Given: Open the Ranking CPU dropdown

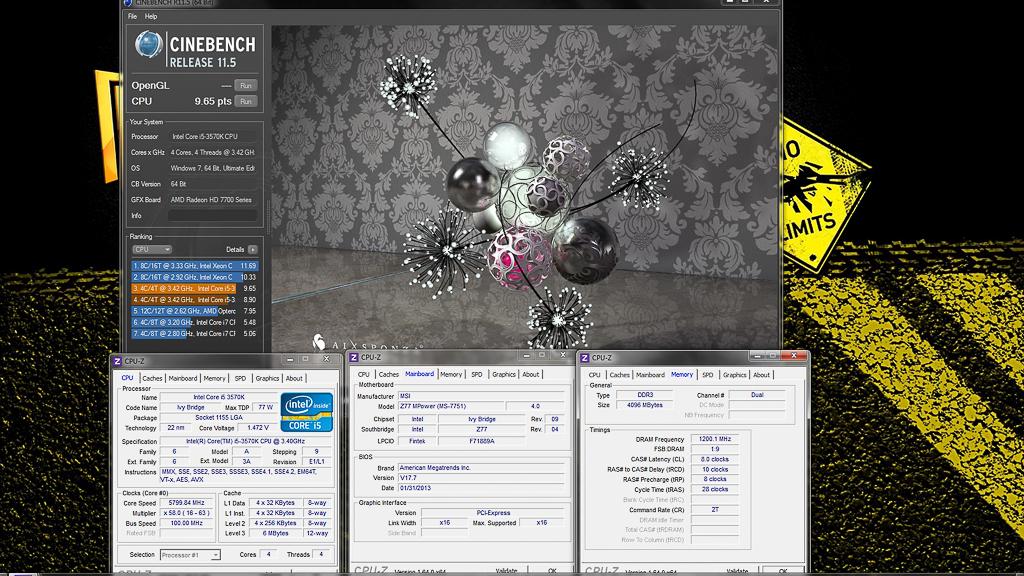Looking at the screenshot, I should pos(152,249).
